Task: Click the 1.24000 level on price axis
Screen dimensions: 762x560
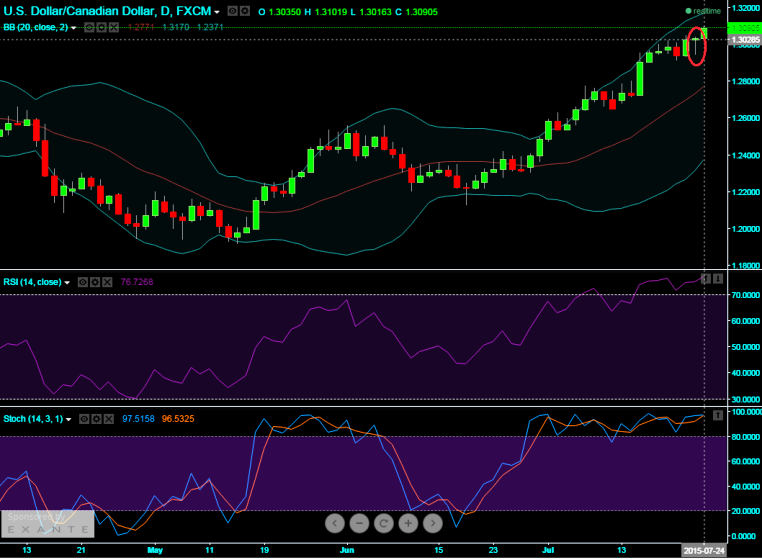Action: click(x=745, y=156)
